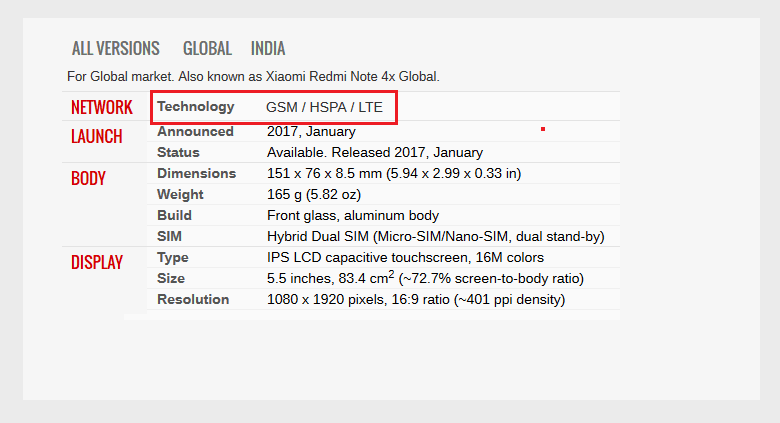Open the SIM spec label

tap(169, 236)
